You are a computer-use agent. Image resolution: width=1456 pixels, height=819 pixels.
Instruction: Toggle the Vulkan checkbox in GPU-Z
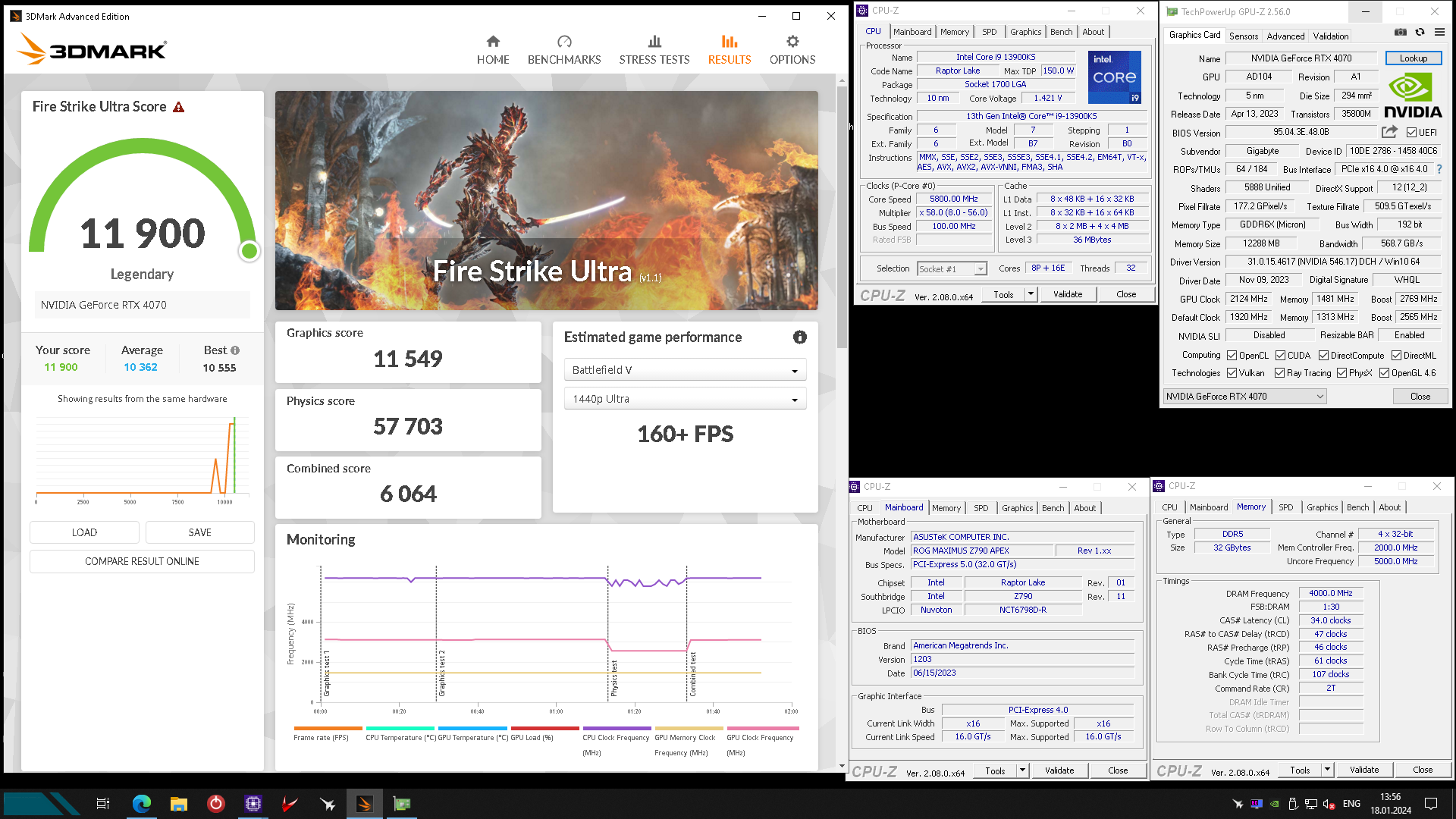coord(1232,373)
